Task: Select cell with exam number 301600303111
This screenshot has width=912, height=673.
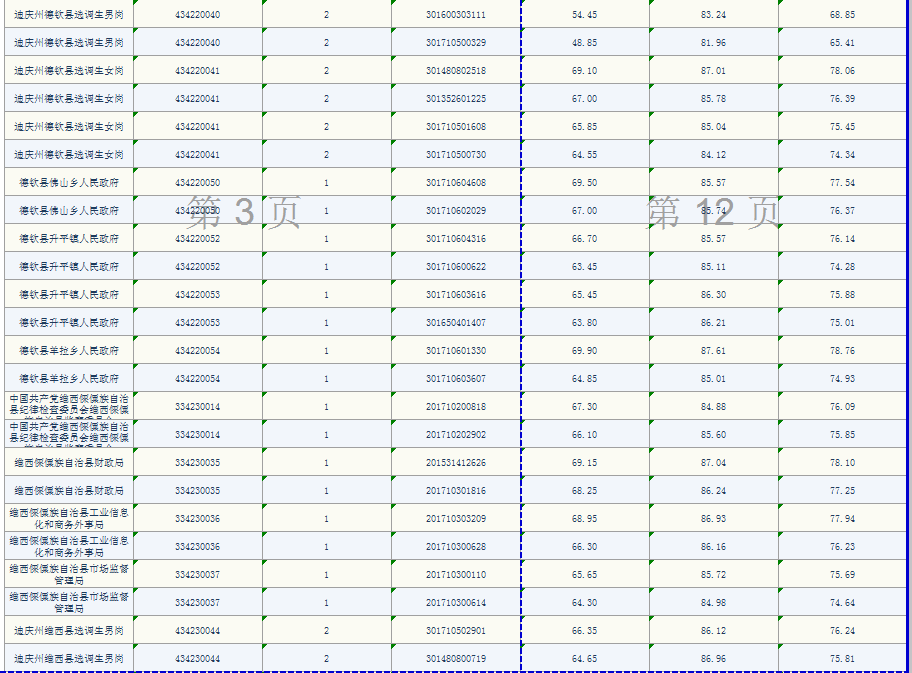Action: click(456, 15)
